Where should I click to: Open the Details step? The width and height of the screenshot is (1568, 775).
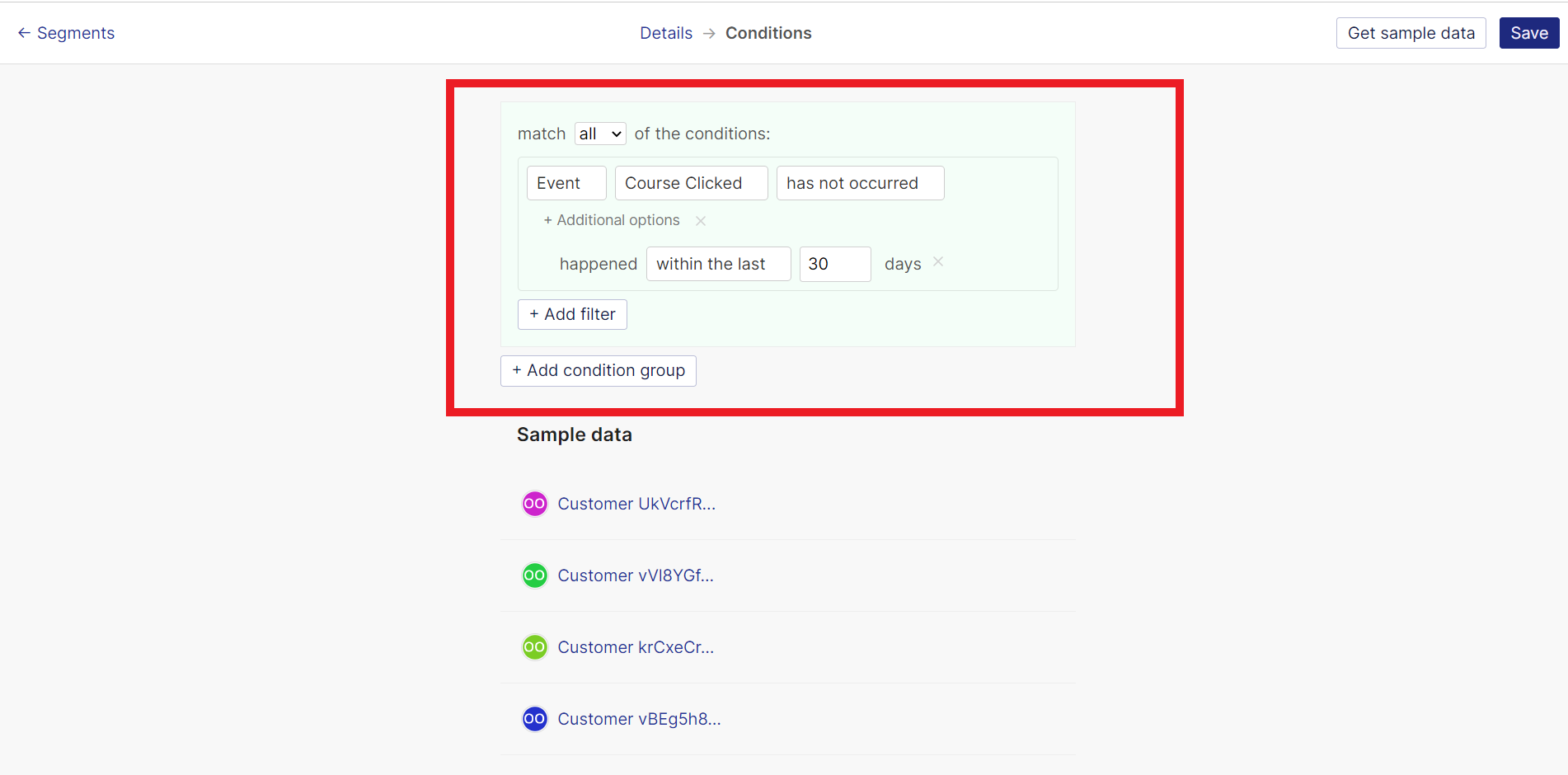666,33
